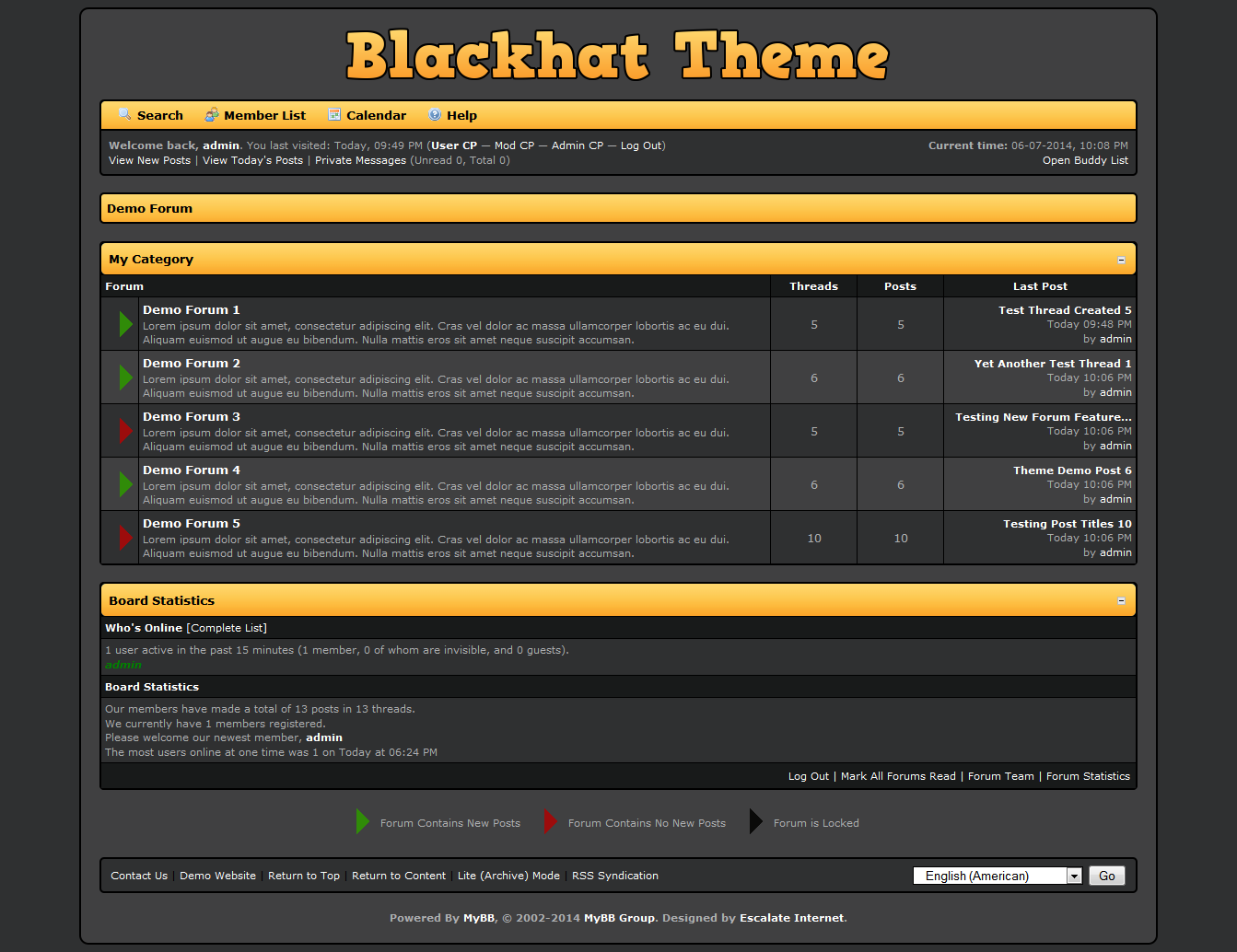Click red arrow icon beside Demo Forum 3

(125, 431)
